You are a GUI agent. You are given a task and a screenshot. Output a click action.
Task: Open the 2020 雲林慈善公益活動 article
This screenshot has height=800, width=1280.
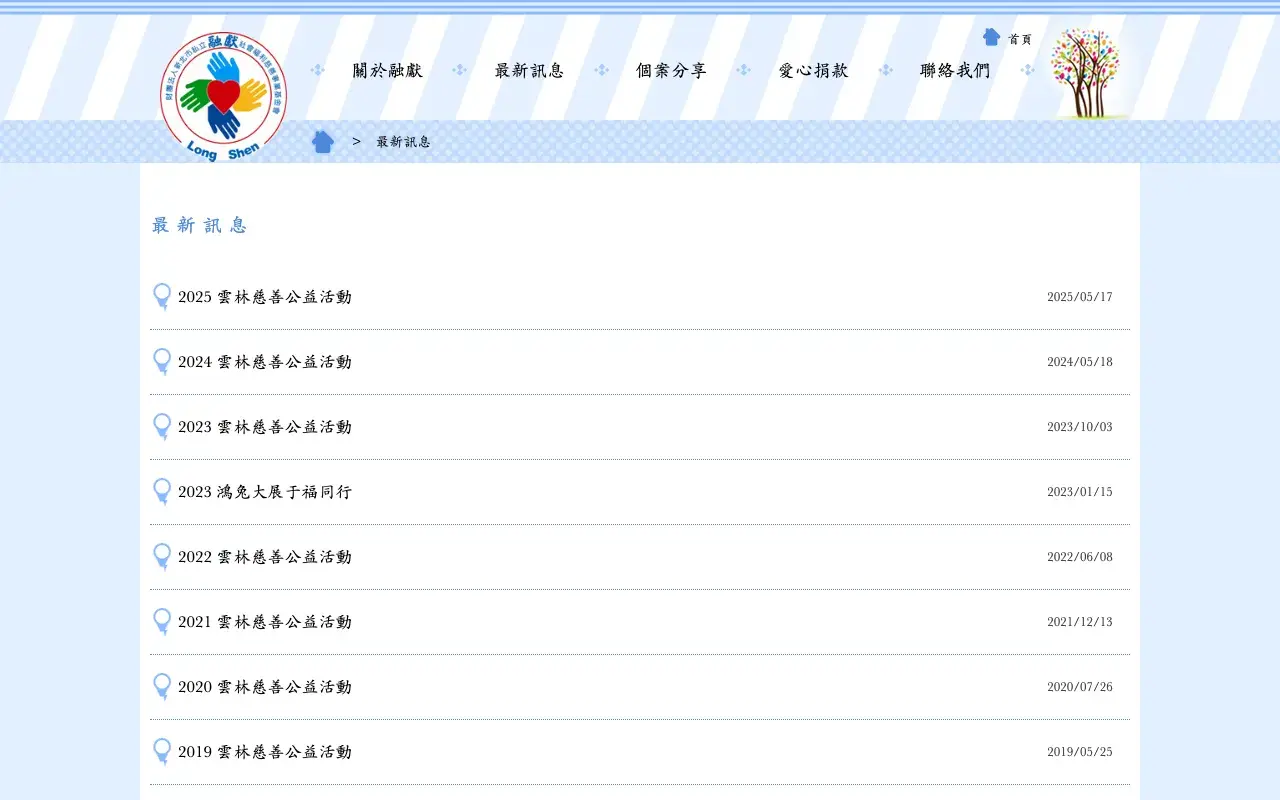click(265, 687)
